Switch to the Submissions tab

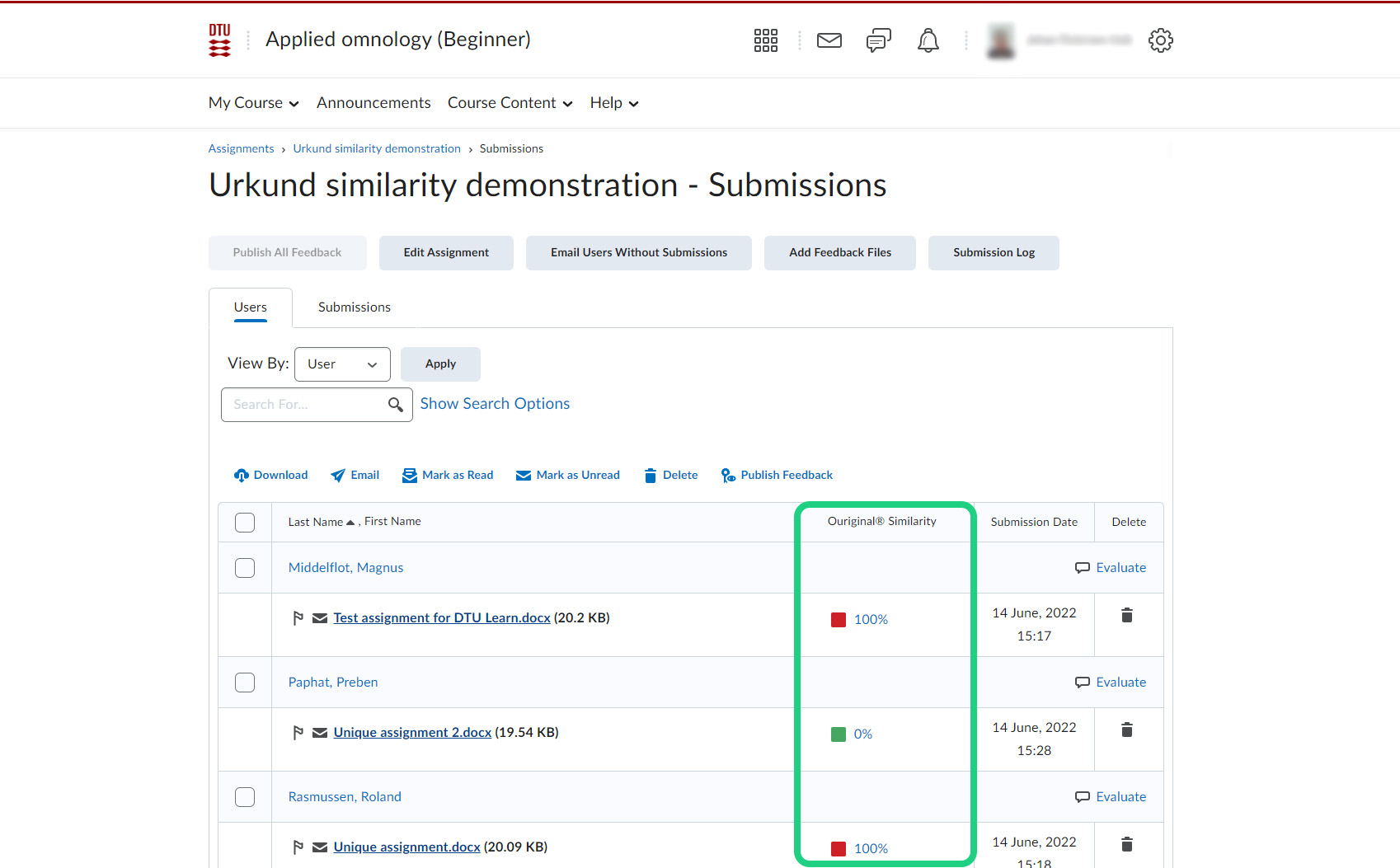pos(354,307)
